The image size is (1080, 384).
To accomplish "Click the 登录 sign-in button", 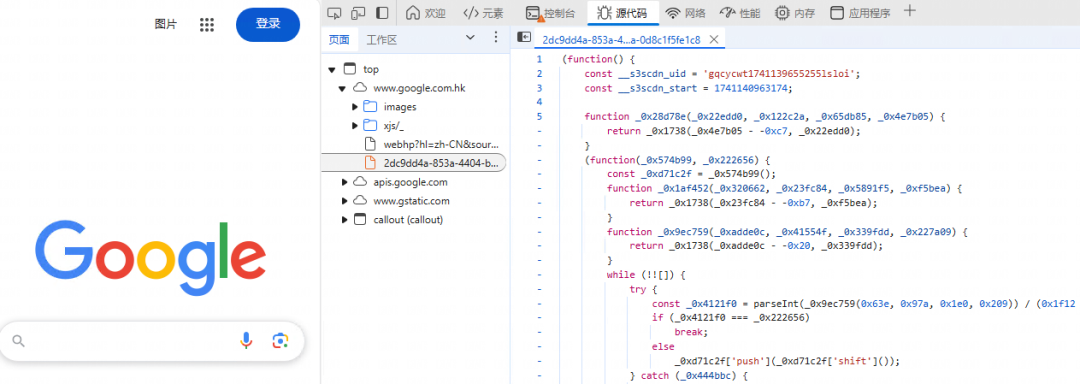I will tap(268, 24).
